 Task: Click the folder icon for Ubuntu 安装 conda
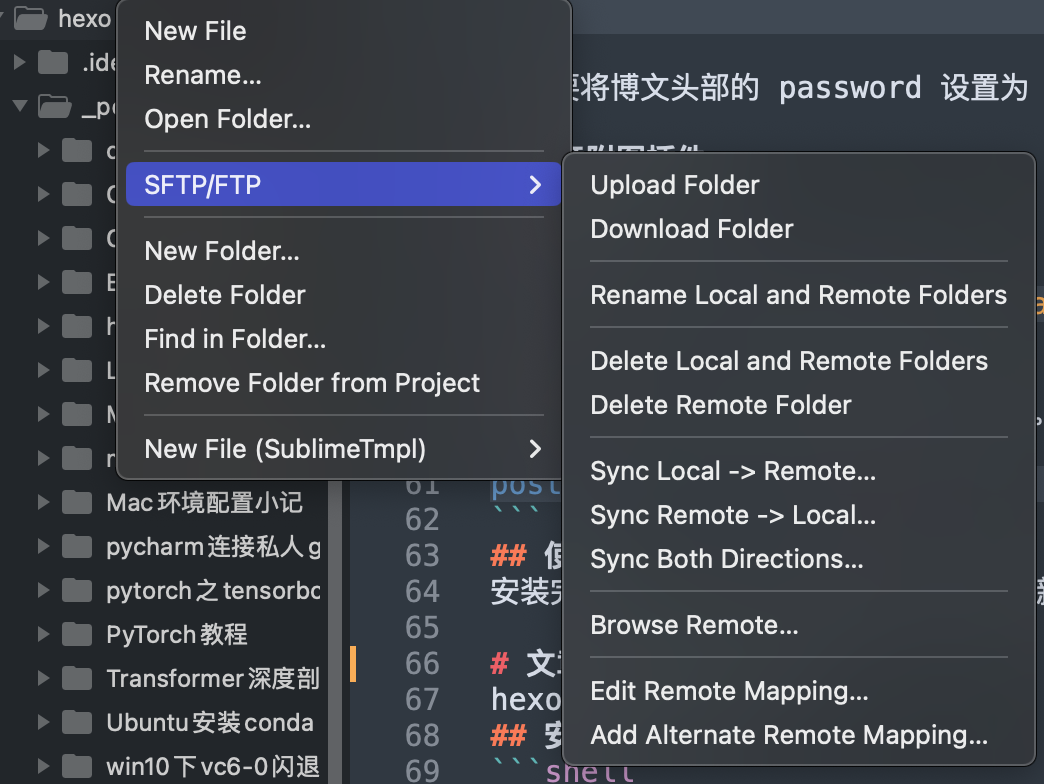77,722
